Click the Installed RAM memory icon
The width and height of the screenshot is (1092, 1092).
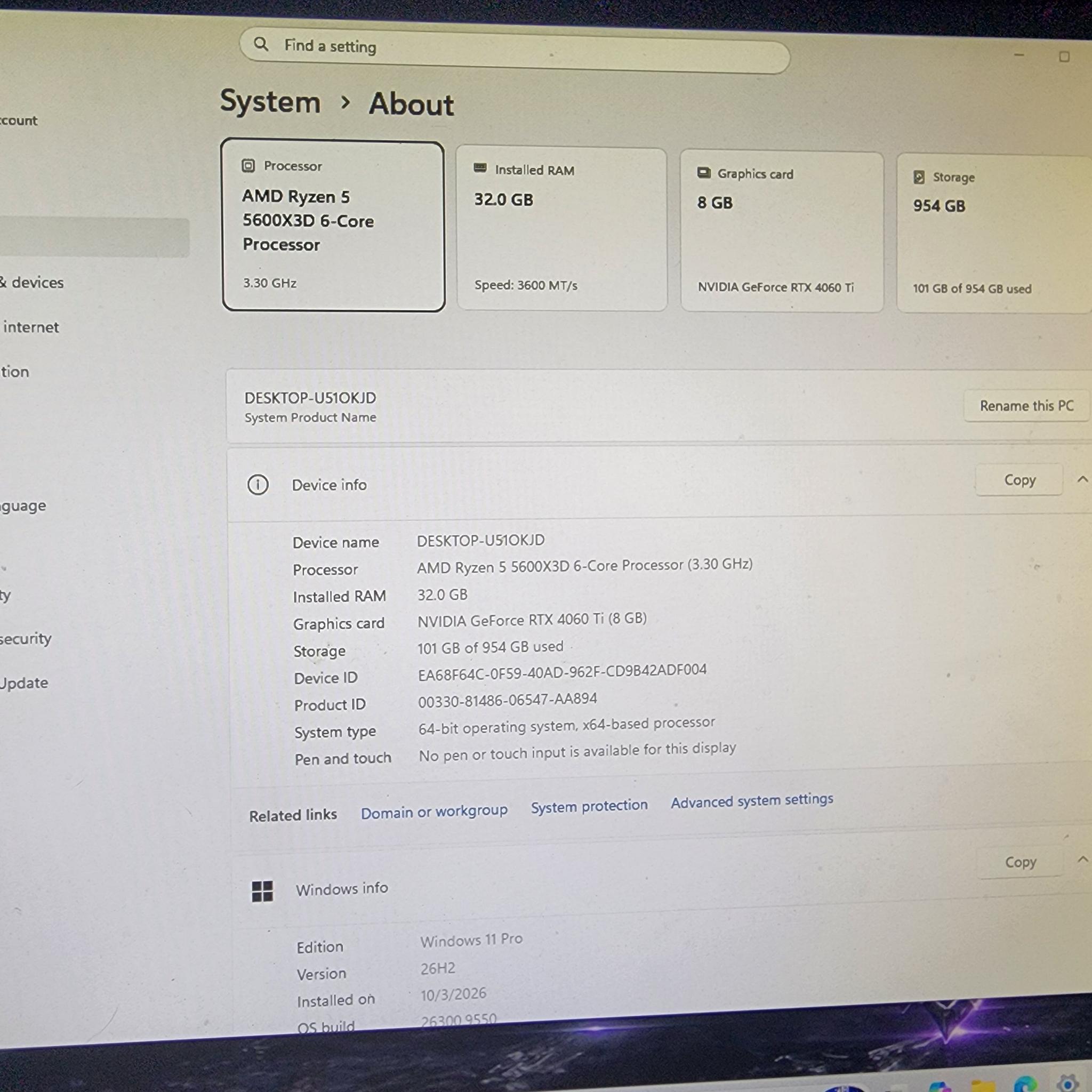coord(480,168)
